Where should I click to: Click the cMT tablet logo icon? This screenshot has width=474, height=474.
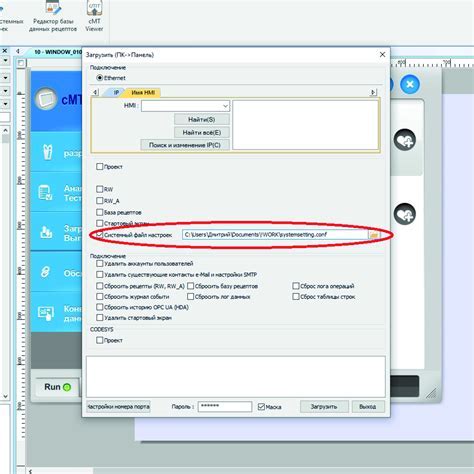click(x=46, y=99)
